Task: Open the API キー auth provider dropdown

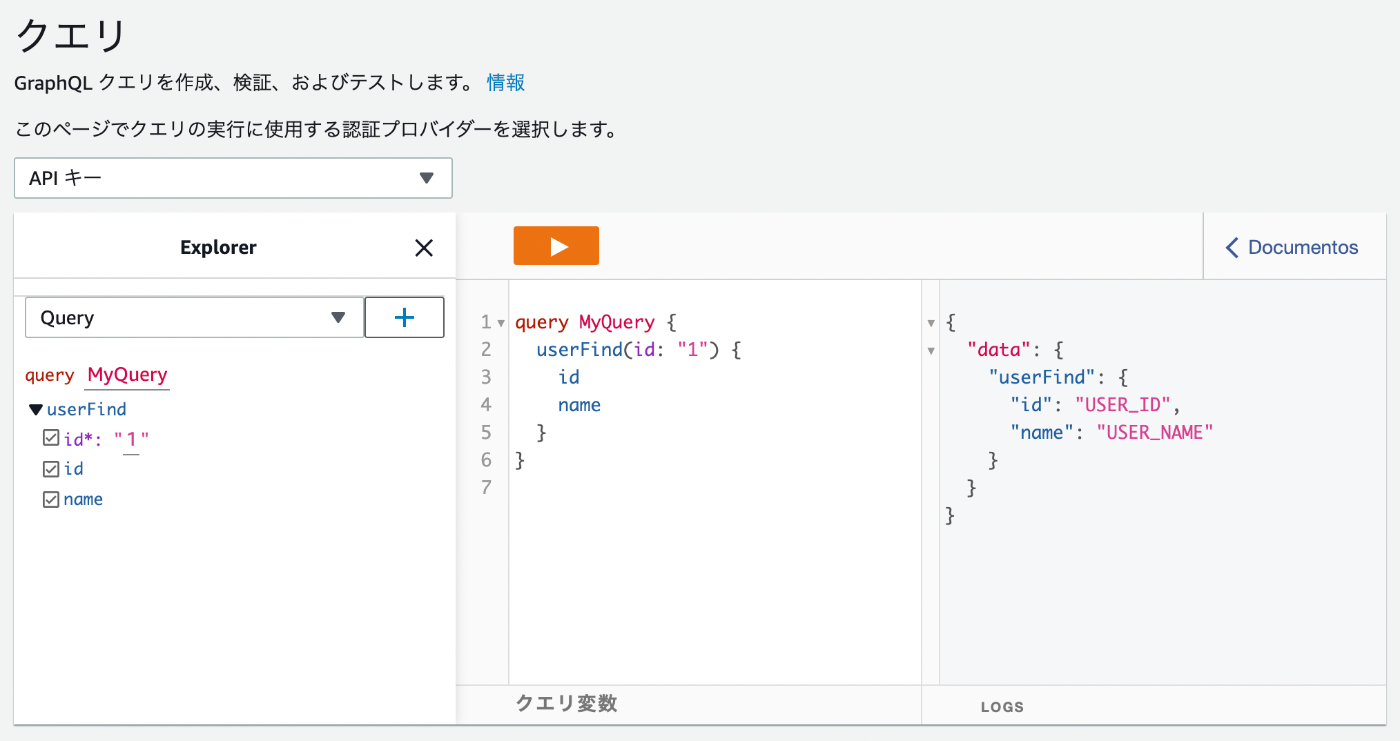Action: coord(233,178)
